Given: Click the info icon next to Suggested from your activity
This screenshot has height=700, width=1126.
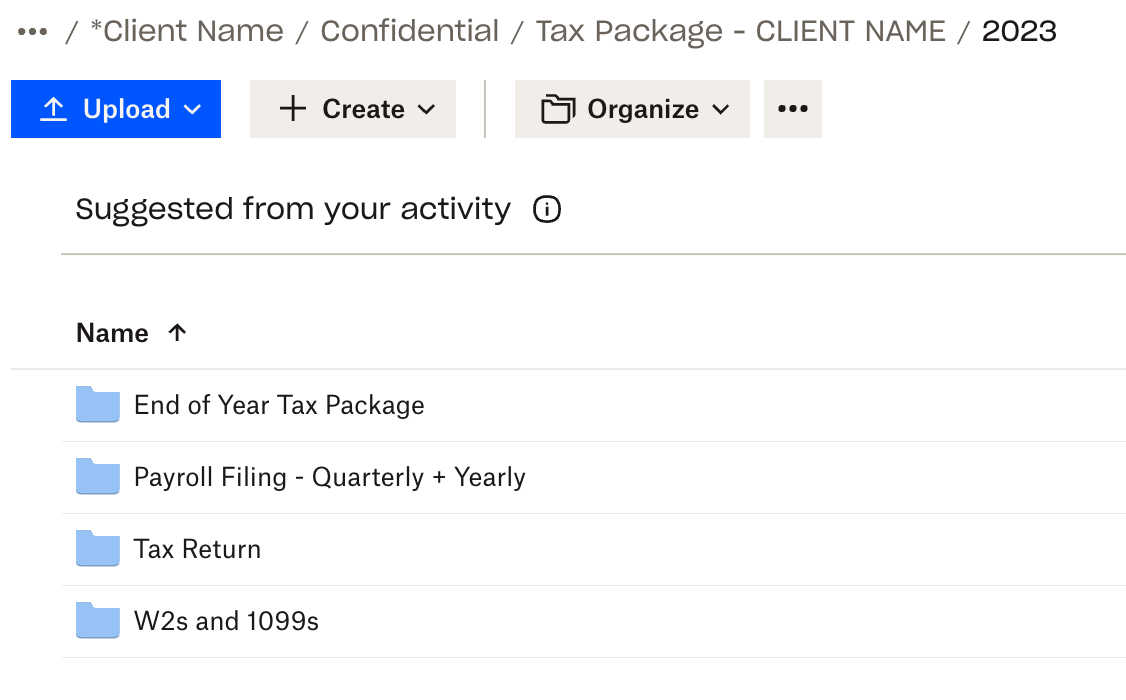Looking at the screenshot, I should (x=546, y=209).
